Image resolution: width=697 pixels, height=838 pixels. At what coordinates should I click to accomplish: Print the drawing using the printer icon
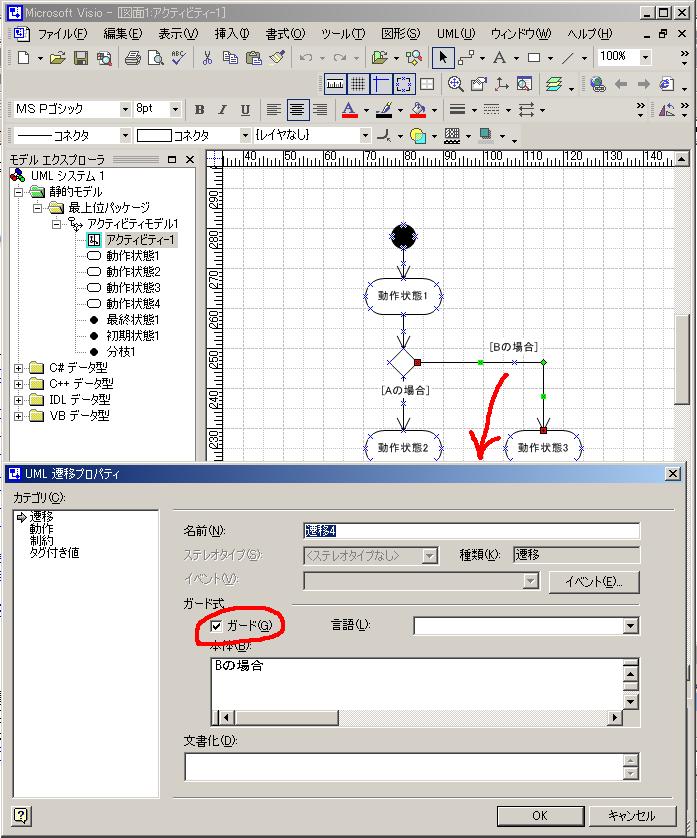[133, 58]
